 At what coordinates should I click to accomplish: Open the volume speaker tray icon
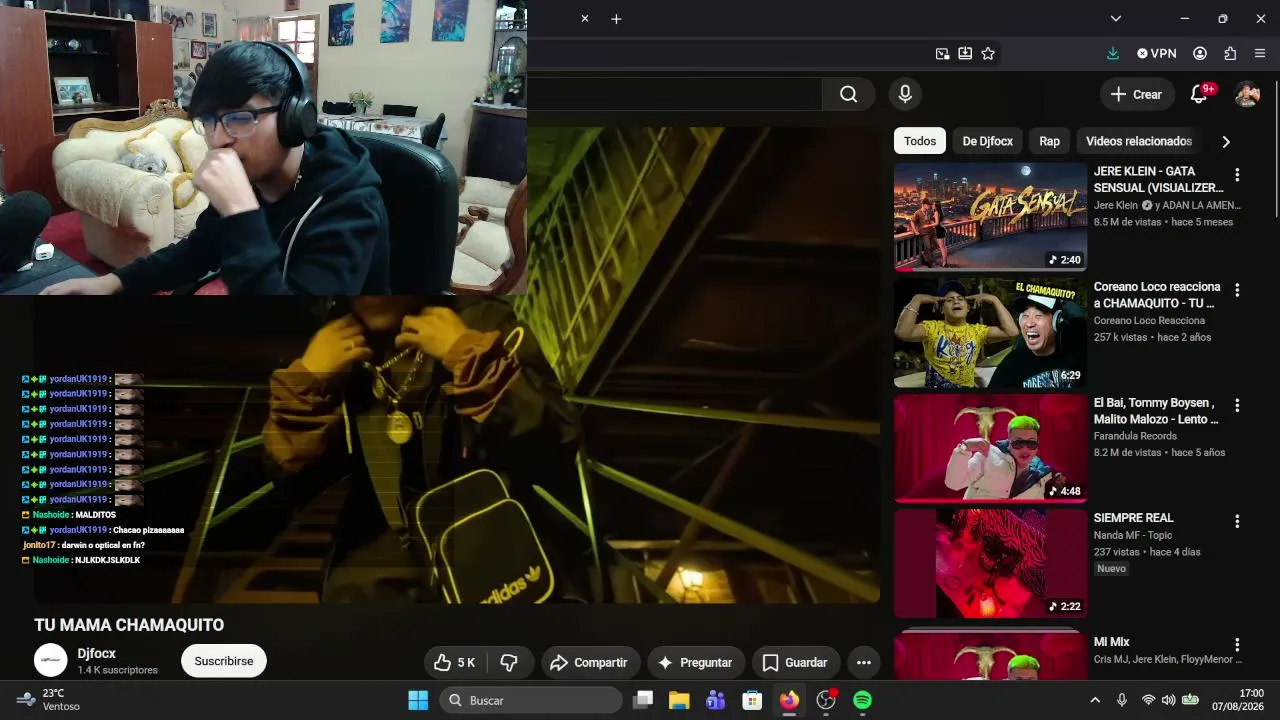point(1168,700)
